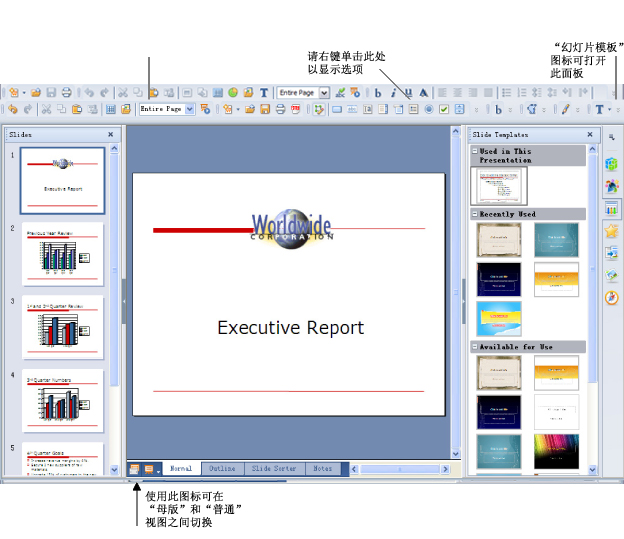
Task: Click the pencil drawing tool icon
Action: click(566, 109)
